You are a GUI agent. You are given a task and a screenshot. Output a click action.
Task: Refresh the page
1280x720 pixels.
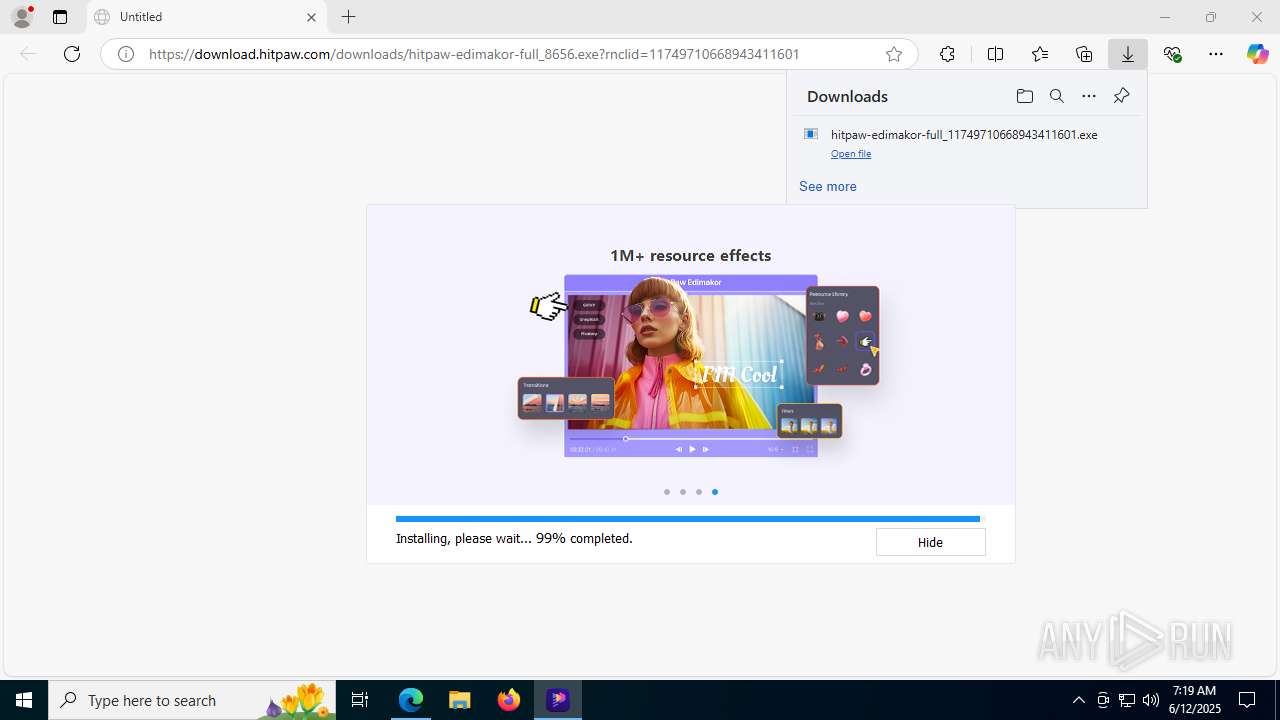[72, 54]
